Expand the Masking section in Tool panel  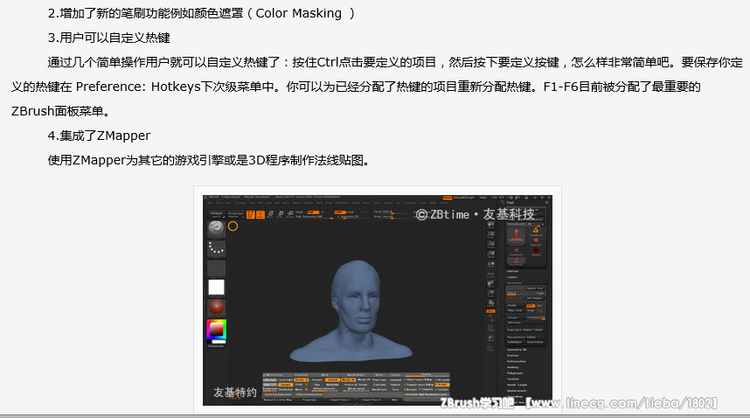(513, 367)
